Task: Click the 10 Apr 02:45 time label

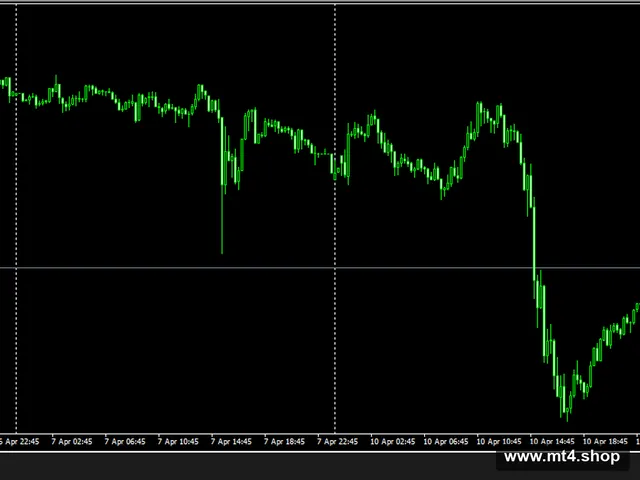Action: pyautogui.click(x=393, y=442)
